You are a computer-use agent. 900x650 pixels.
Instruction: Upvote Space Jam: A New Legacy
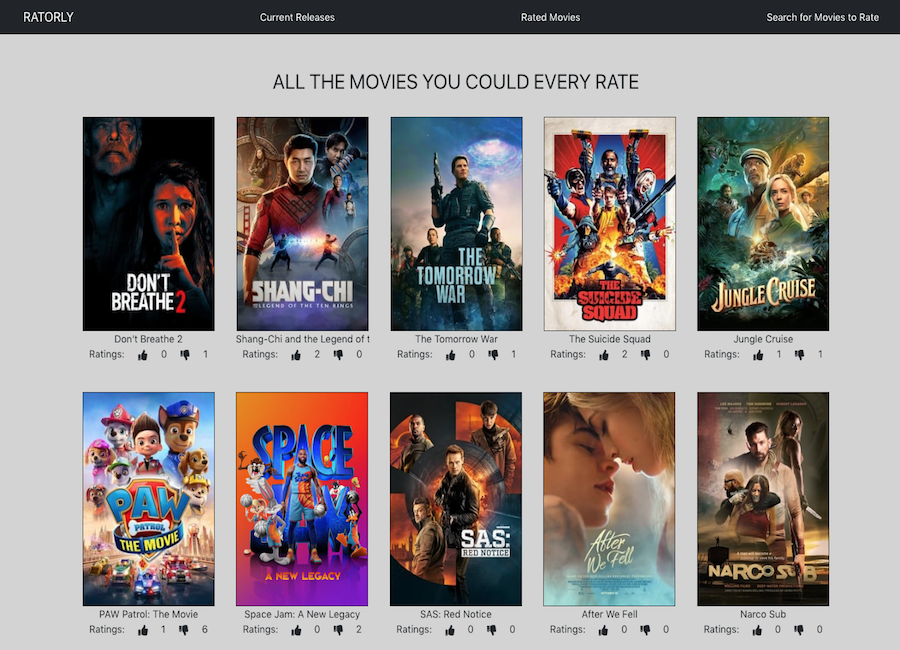coord(296,630)
